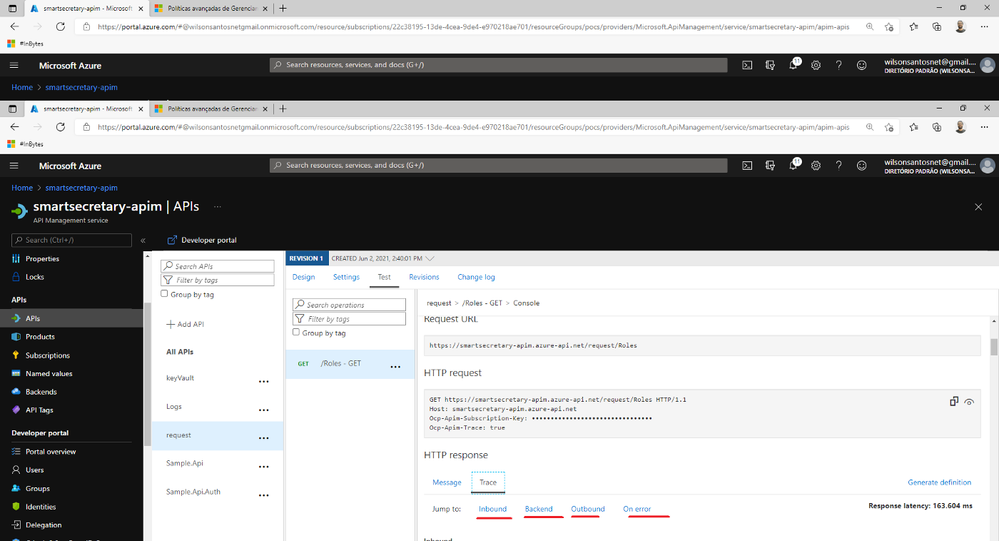Jump to the Backend trace section
Image resolution: width=999 pixels, height=541 pixels.
click(538, 509)
